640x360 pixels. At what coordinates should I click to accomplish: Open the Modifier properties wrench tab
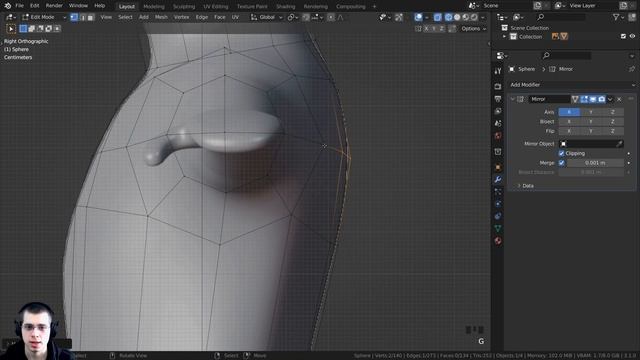pyautogui.click(x=498, y=180)
